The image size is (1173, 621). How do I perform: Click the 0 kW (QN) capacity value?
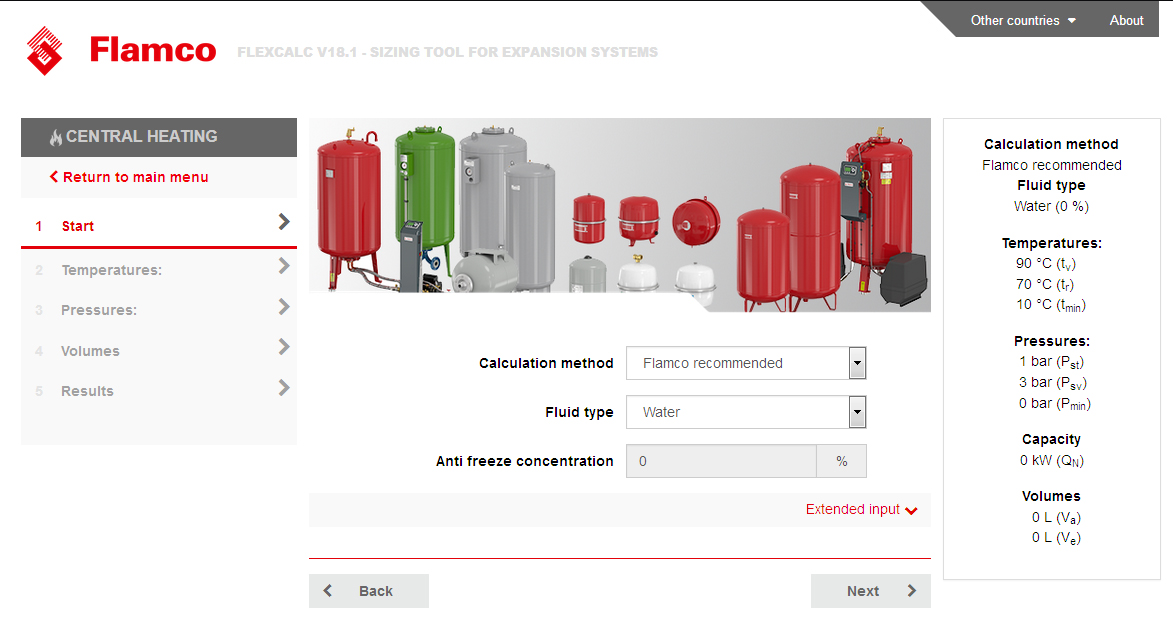1052,461
